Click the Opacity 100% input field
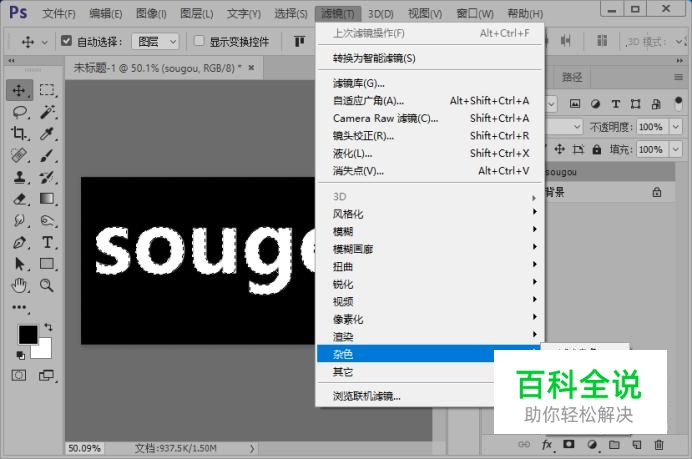The width and height of the screenshot is (692, 459). click(x=653, y=127)
